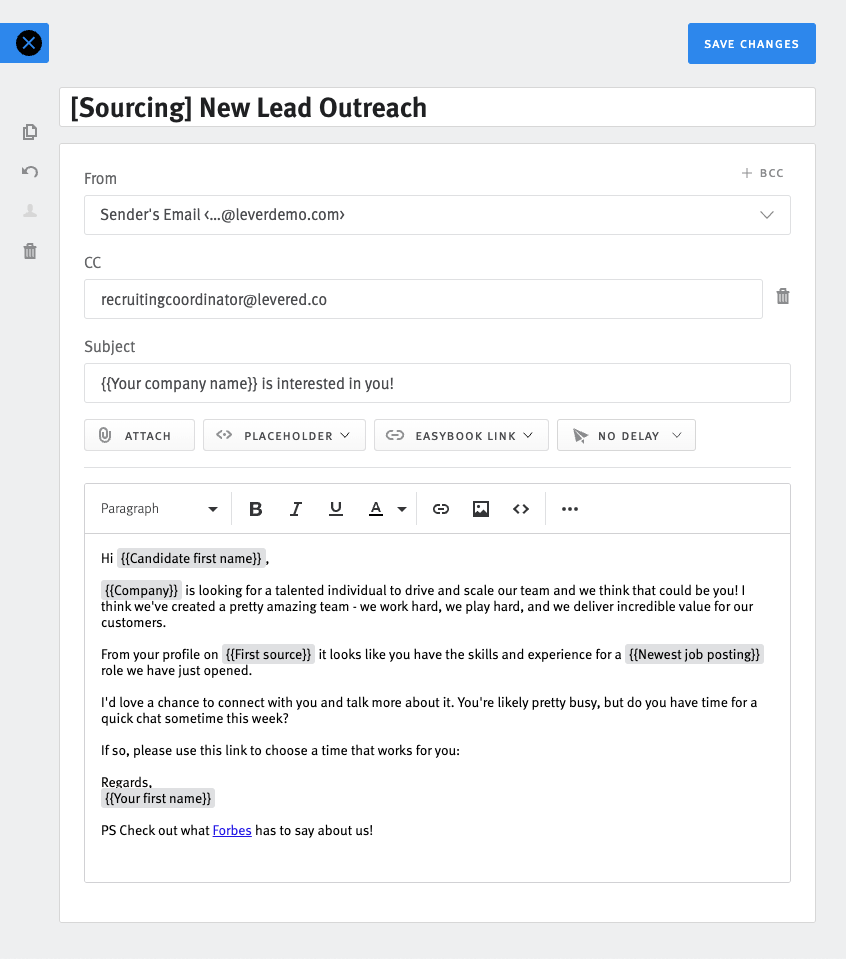Image resolution: width=846 pixels, height=959 pixels.
Task: Insert a hyperlink using the link icon
Action: [x=440, y=509]
